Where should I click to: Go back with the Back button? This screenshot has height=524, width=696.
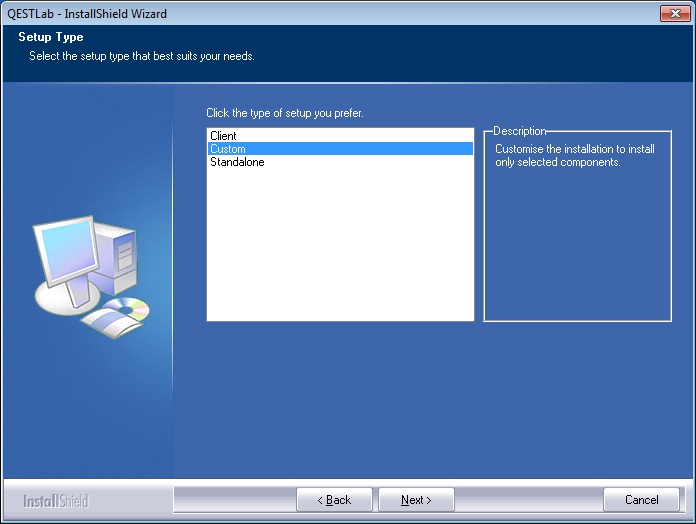click(334, 500)
